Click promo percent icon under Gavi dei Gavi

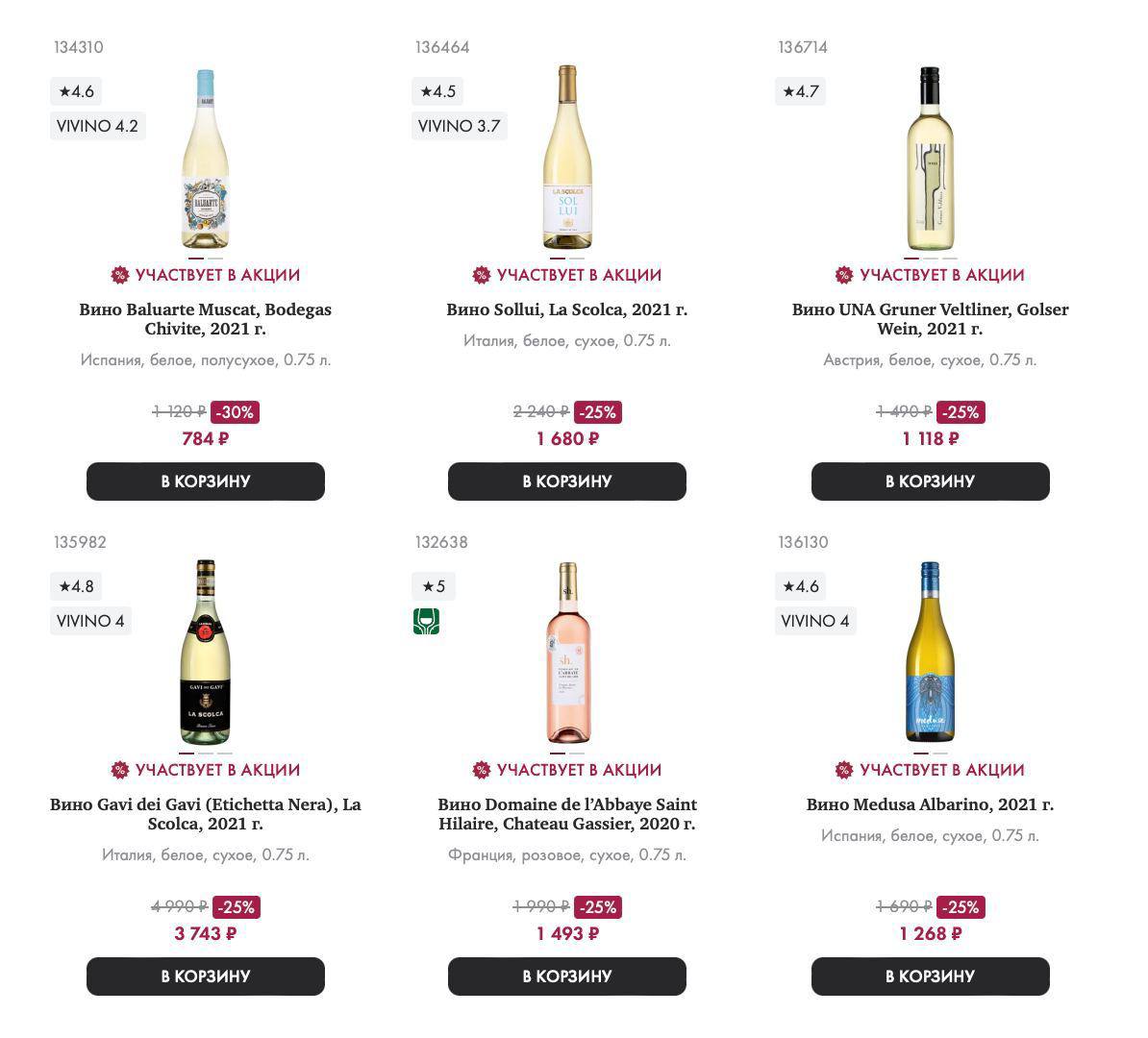pos(120,770)
